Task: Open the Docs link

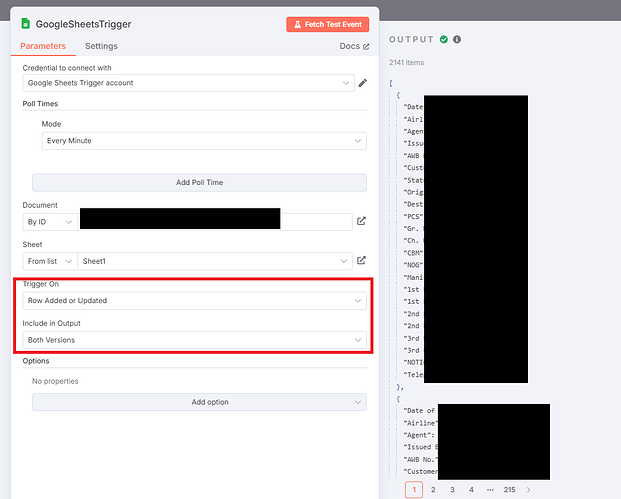Action: 354,46
